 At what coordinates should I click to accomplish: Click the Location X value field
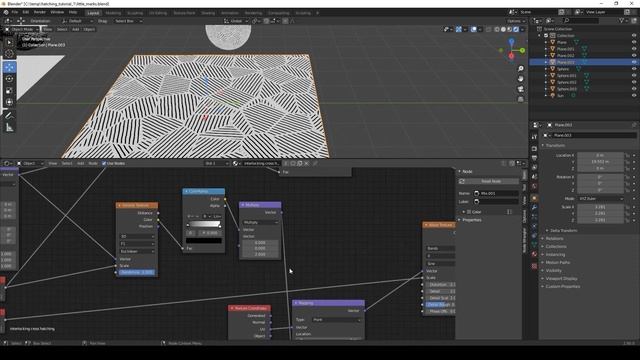(x=600, y=156)
